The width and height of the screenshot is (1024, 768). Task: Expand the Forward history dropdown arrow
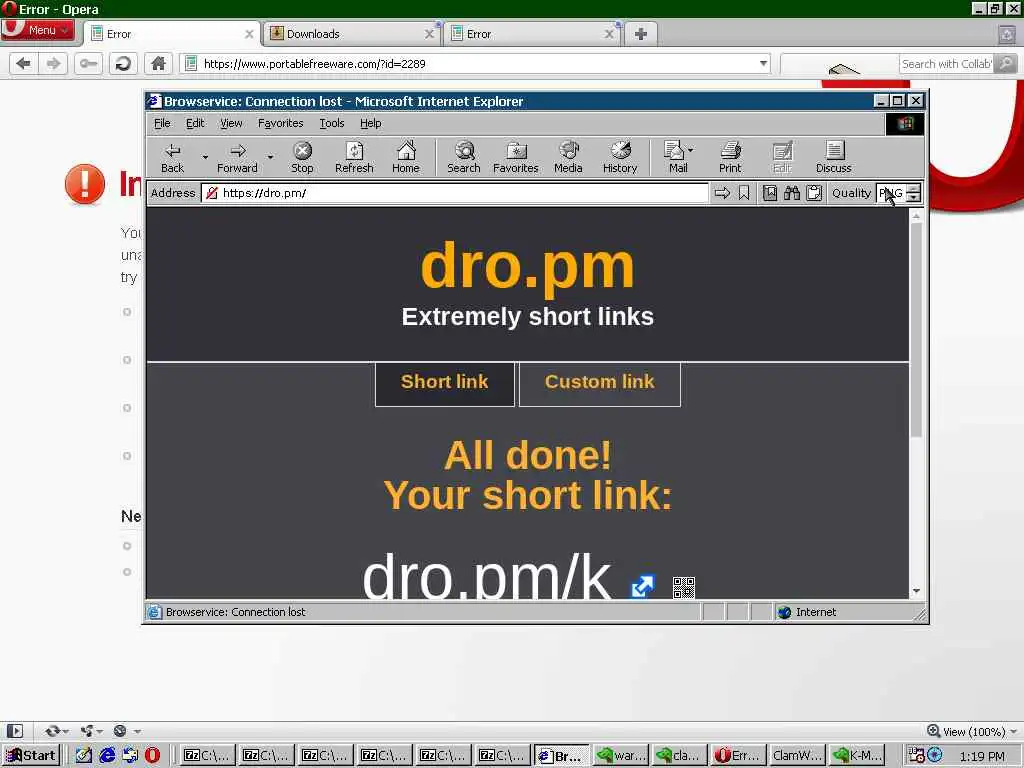coord(270,157)
